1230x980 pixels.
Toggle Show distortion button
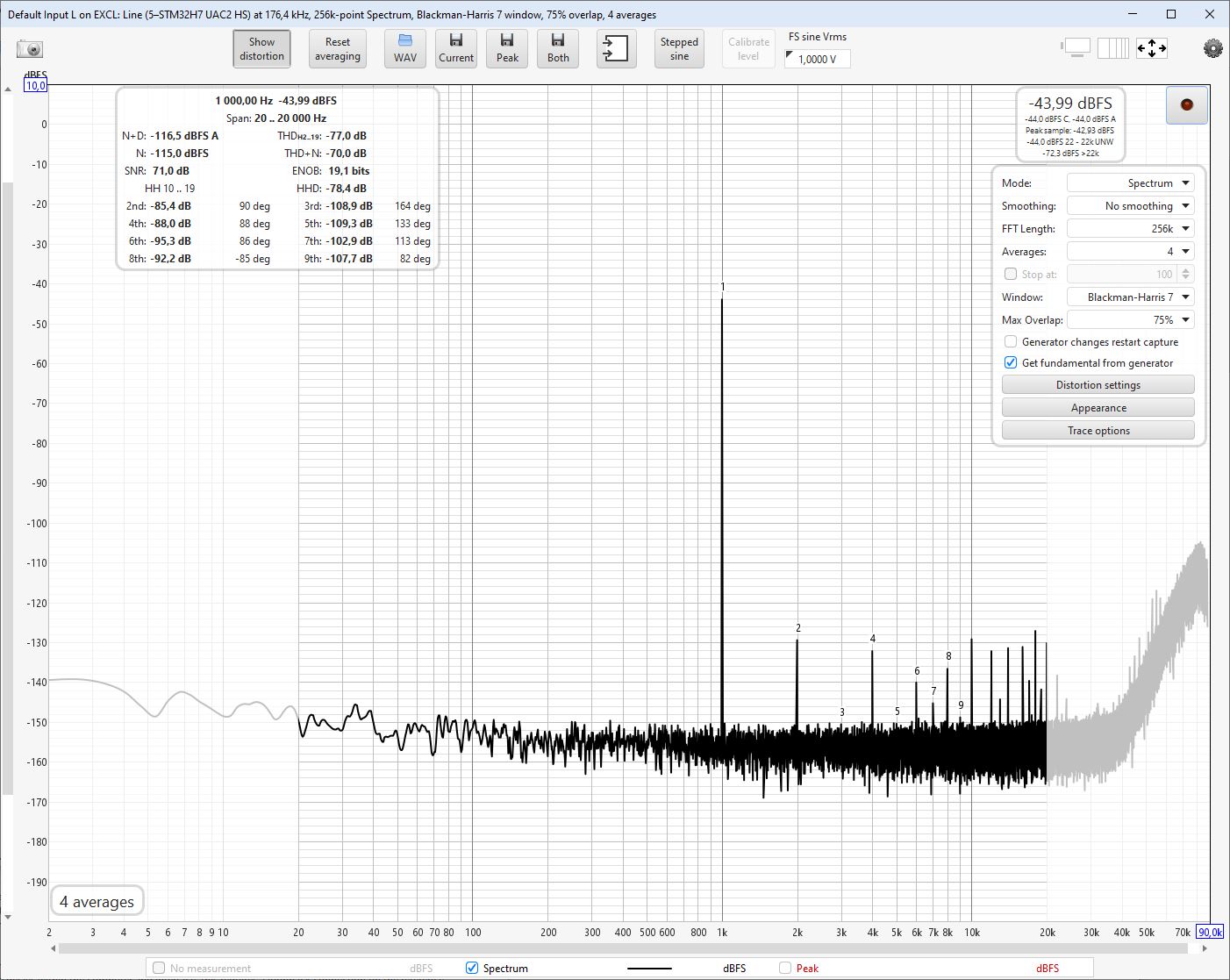pos(261,49)
